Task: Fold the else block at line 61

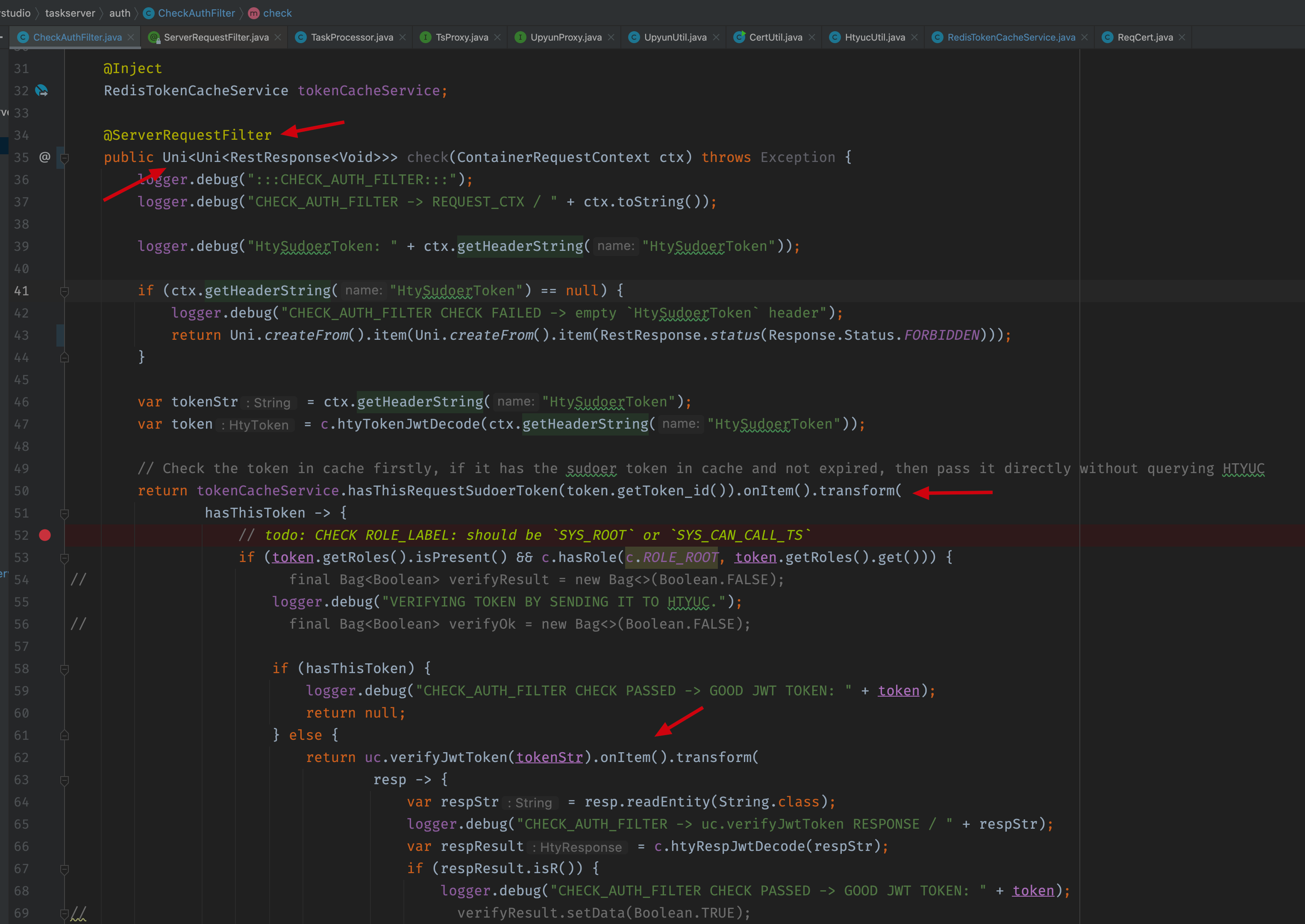Action: tap(64, 735)
